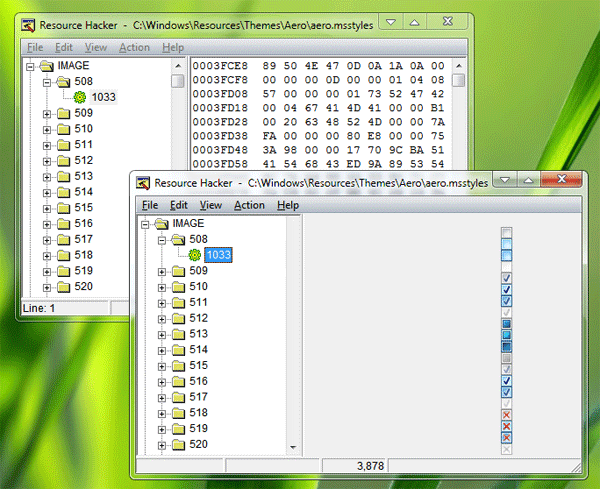Expand the 510 node in back window

tap(47, 130)
